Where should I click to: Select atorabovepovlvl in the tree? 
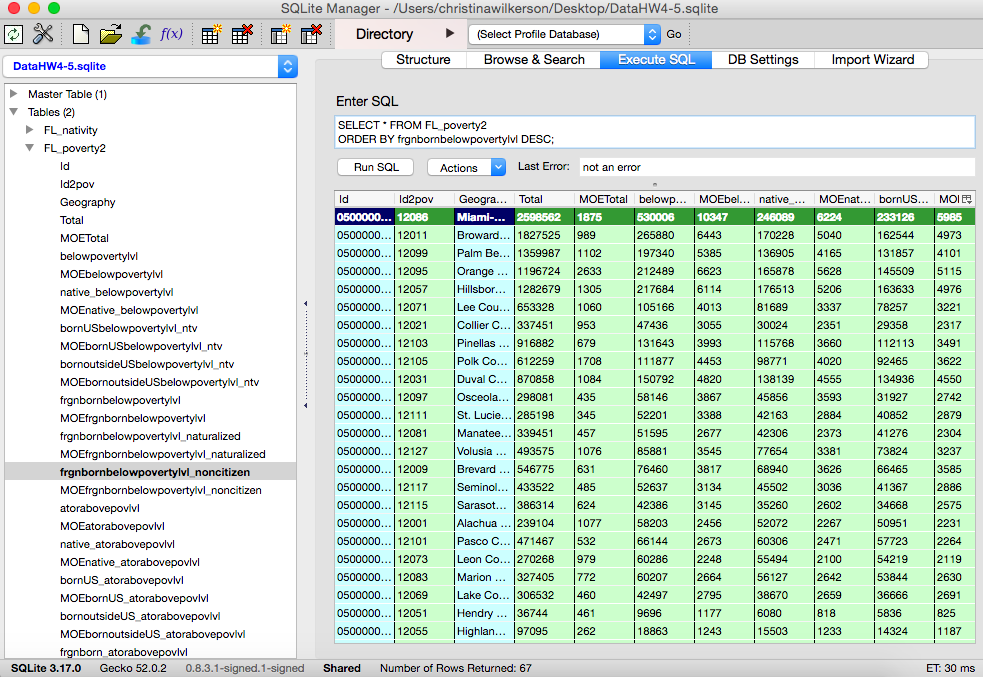tap(100, 508)
